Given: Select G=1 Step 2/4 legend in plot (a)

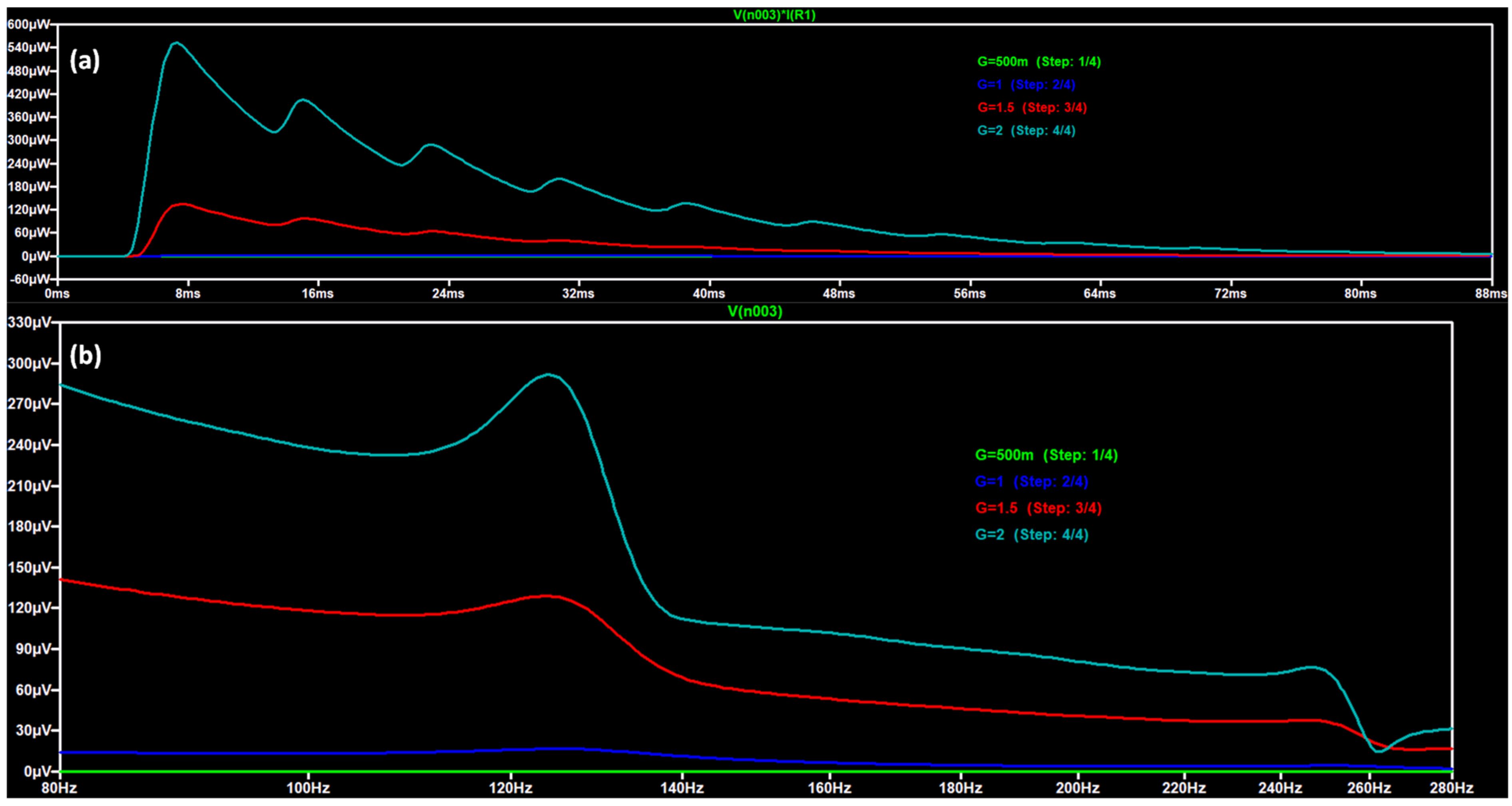Looking at the screenshot, I should pos(1025,85).
